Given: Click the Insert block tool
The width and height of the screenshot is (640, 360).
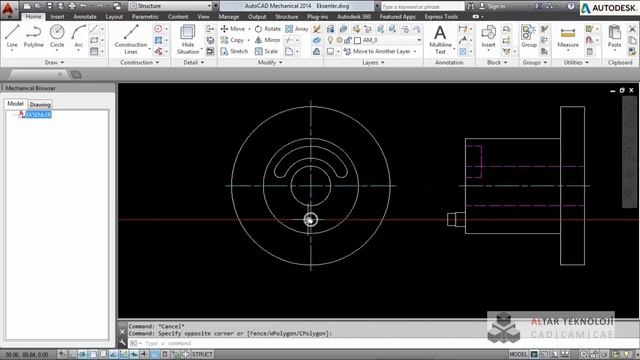Looking at the screenshot, I should [488, 36].
